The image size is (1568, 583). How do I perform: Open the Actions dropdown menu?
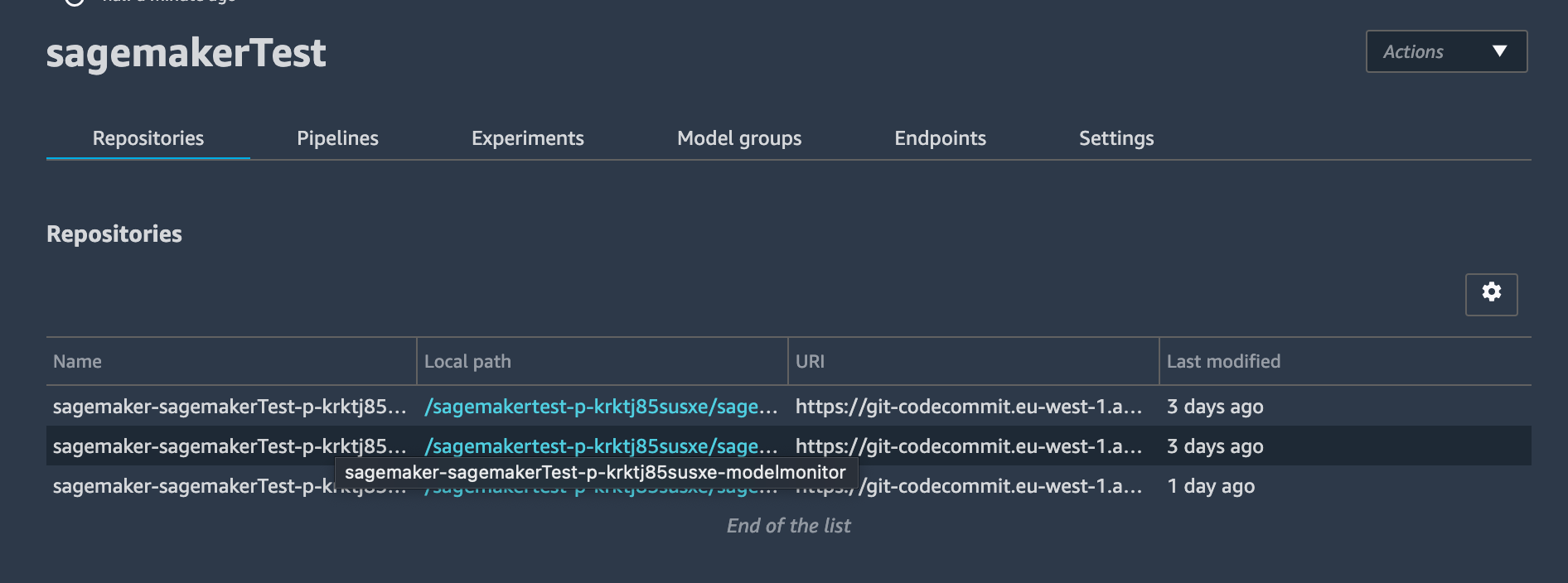coord(1446,51)
